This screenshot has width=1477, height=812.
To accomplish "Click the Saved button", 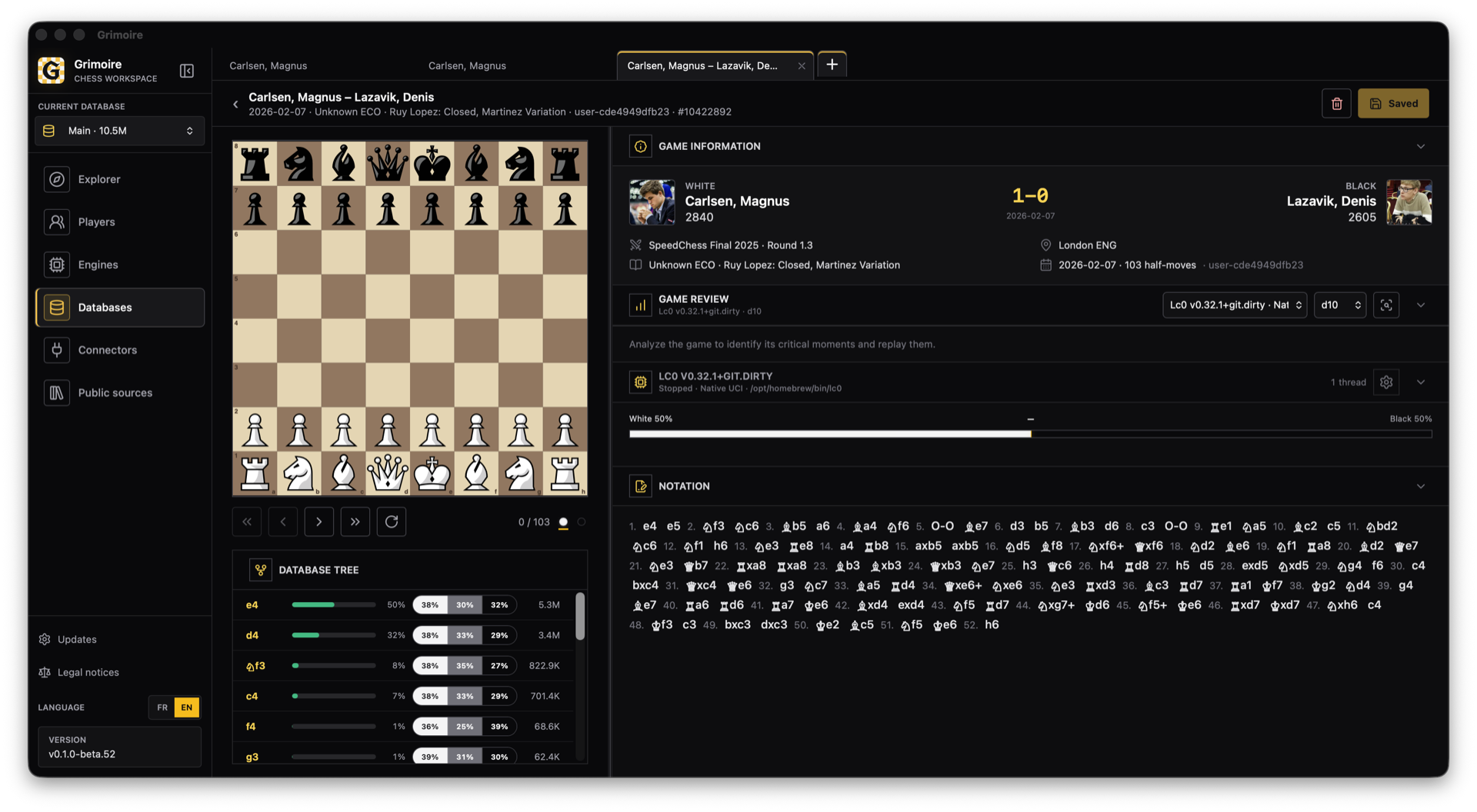I will coord(1393,104).
